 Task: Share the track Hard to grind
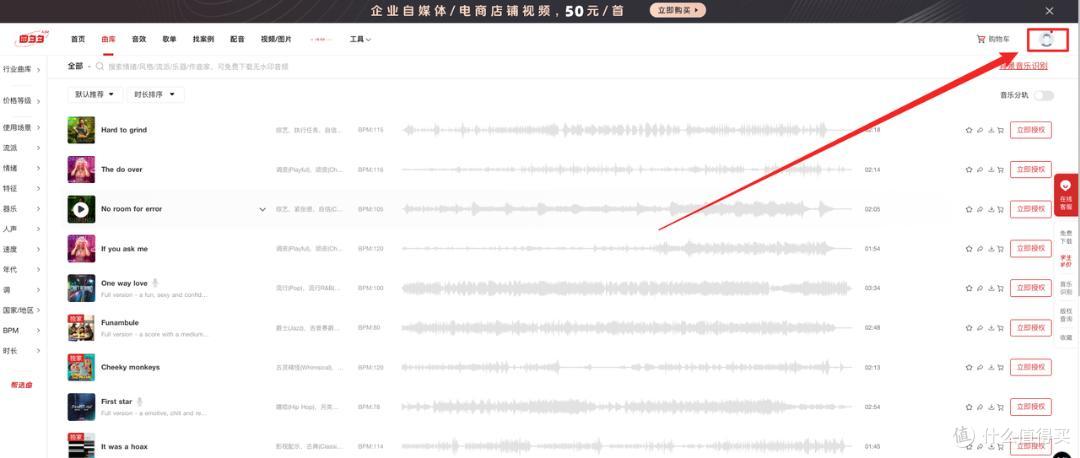click(979, 130)
